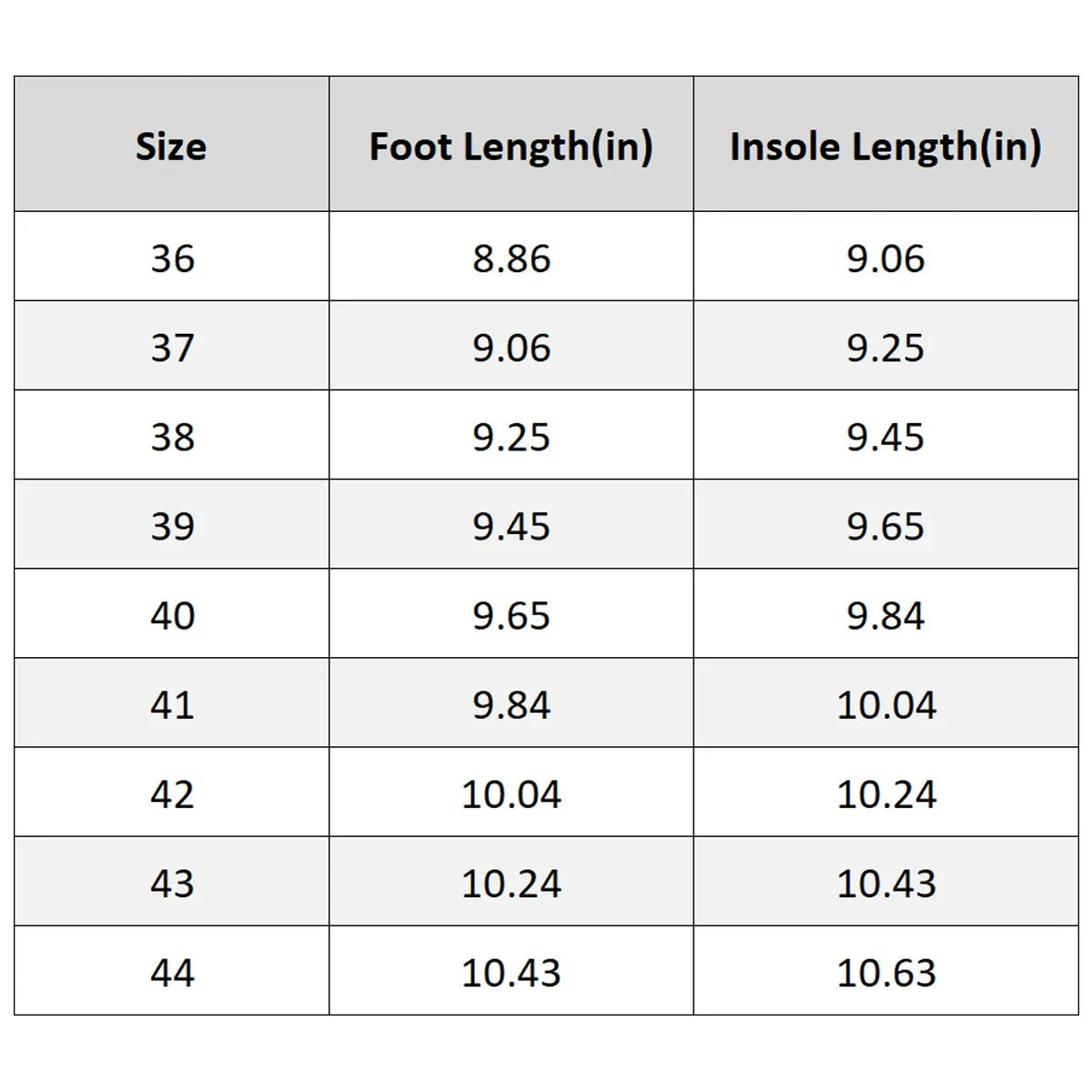The width and height of the screenshot is (1092, 1092).
Task: Select size 37 cell
Action: tap(171, 347)
